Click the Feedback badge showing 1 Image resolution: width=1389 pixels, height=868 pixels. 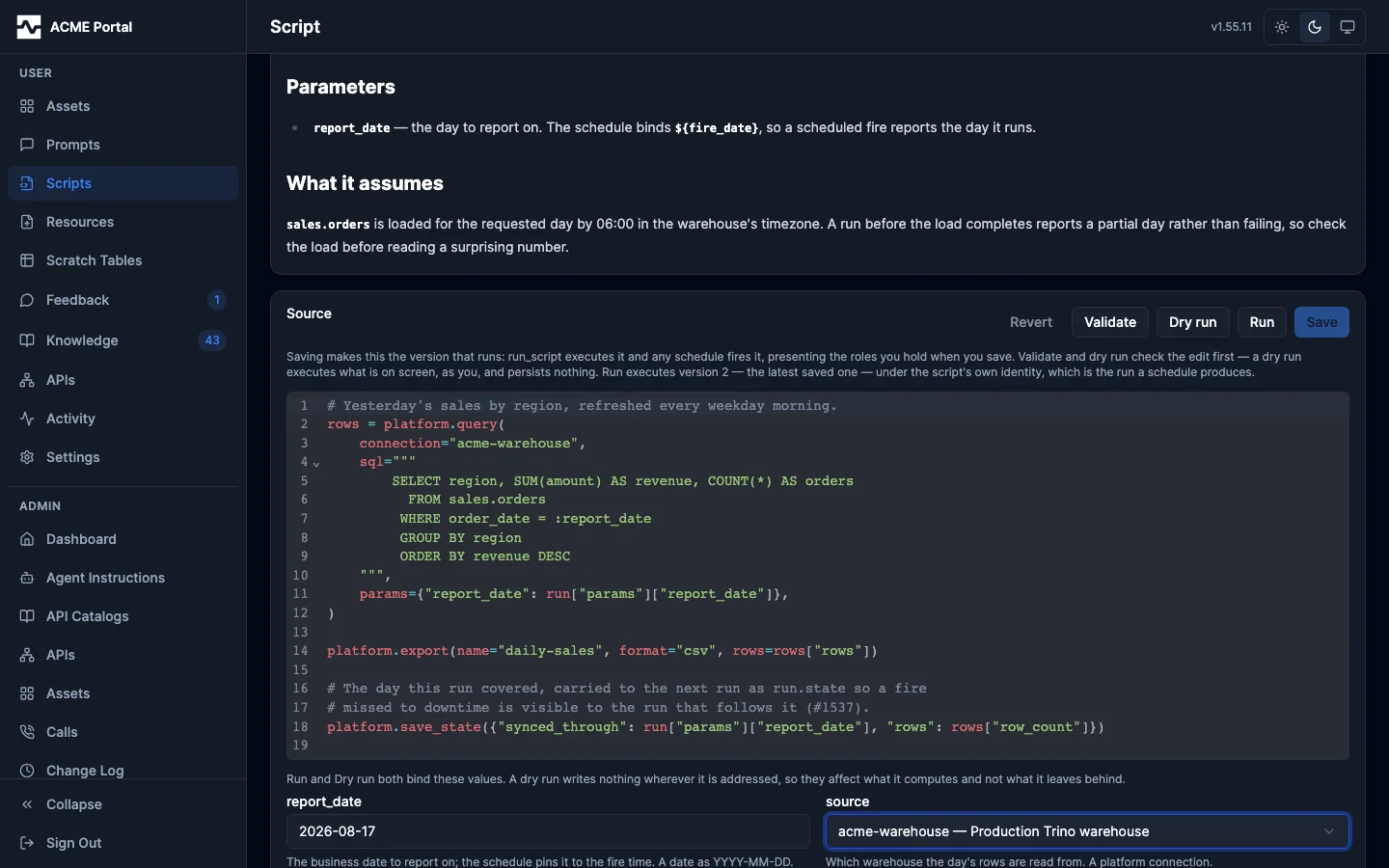click(x=217, y=300)
